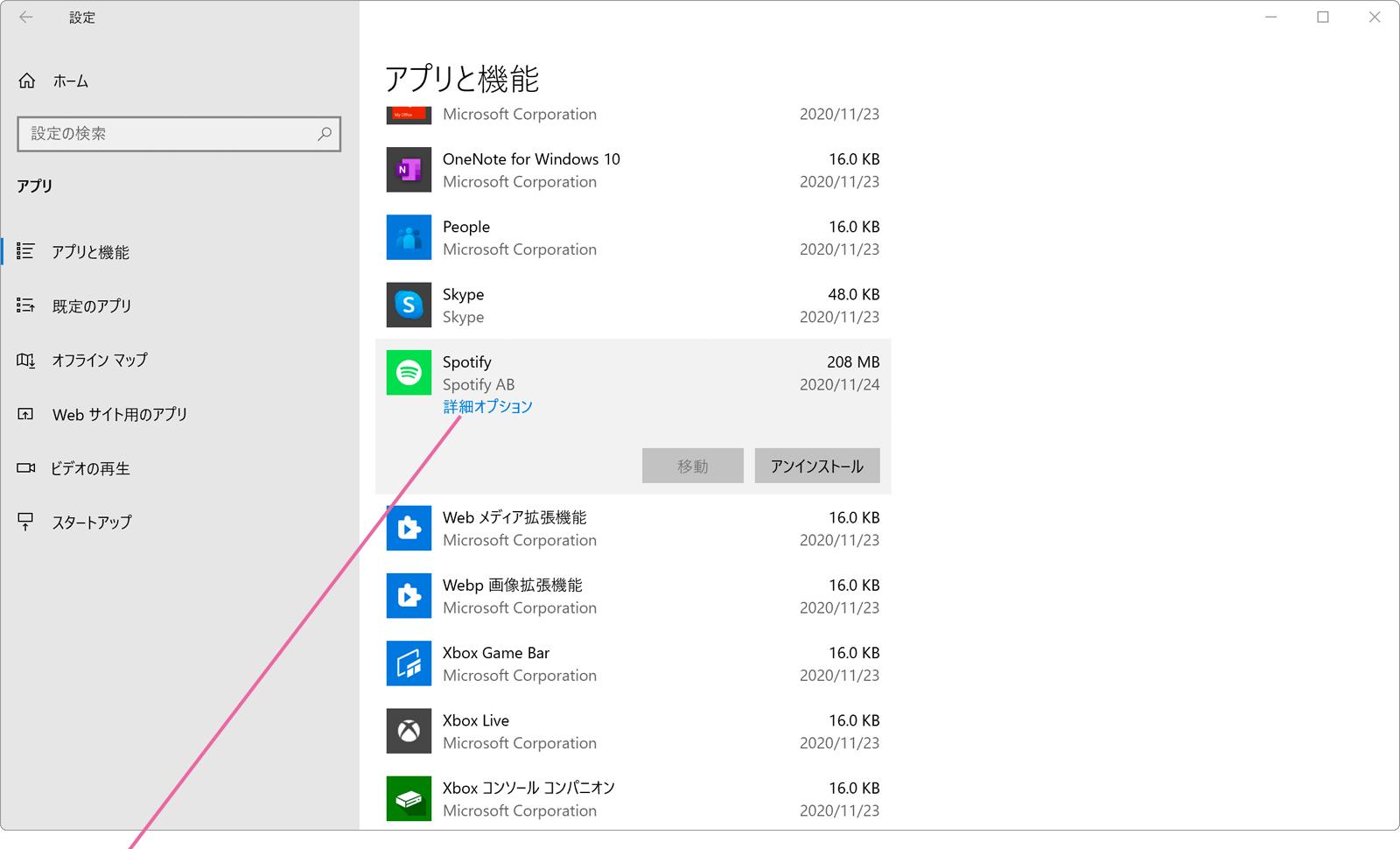The width and height of the screenshot is (1400, 849).
Task: Click the back arrow in Settings title bar
Action: pyautogui.click(x=26, y=17)
